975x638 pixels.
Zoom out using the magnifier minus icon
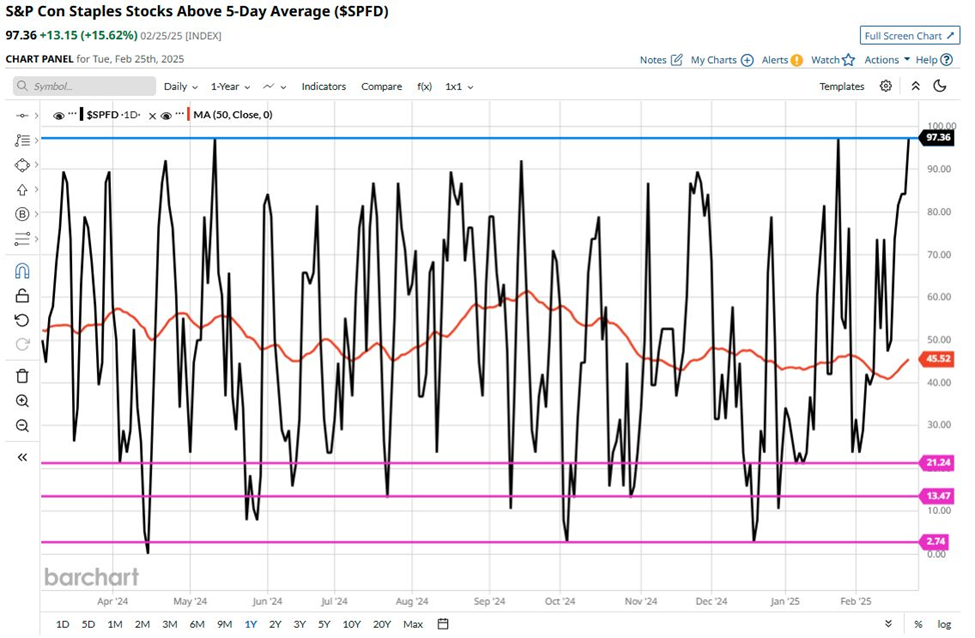[x=22, y=426]
